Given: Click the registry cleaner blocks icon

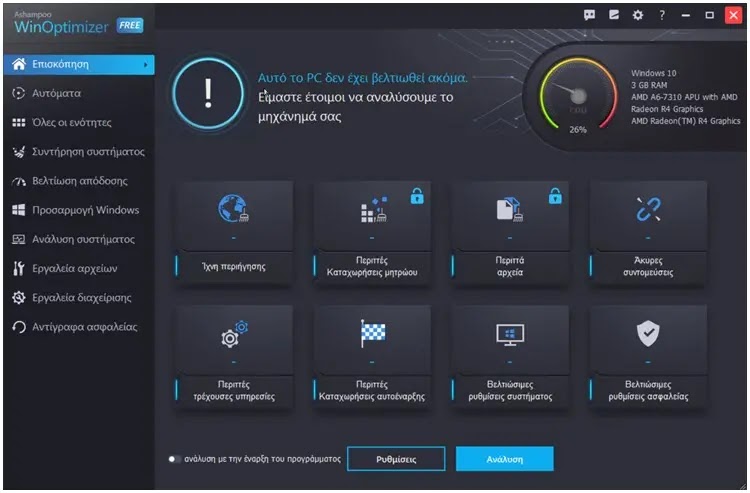Looking at the screenshot, I should [374, 209].
